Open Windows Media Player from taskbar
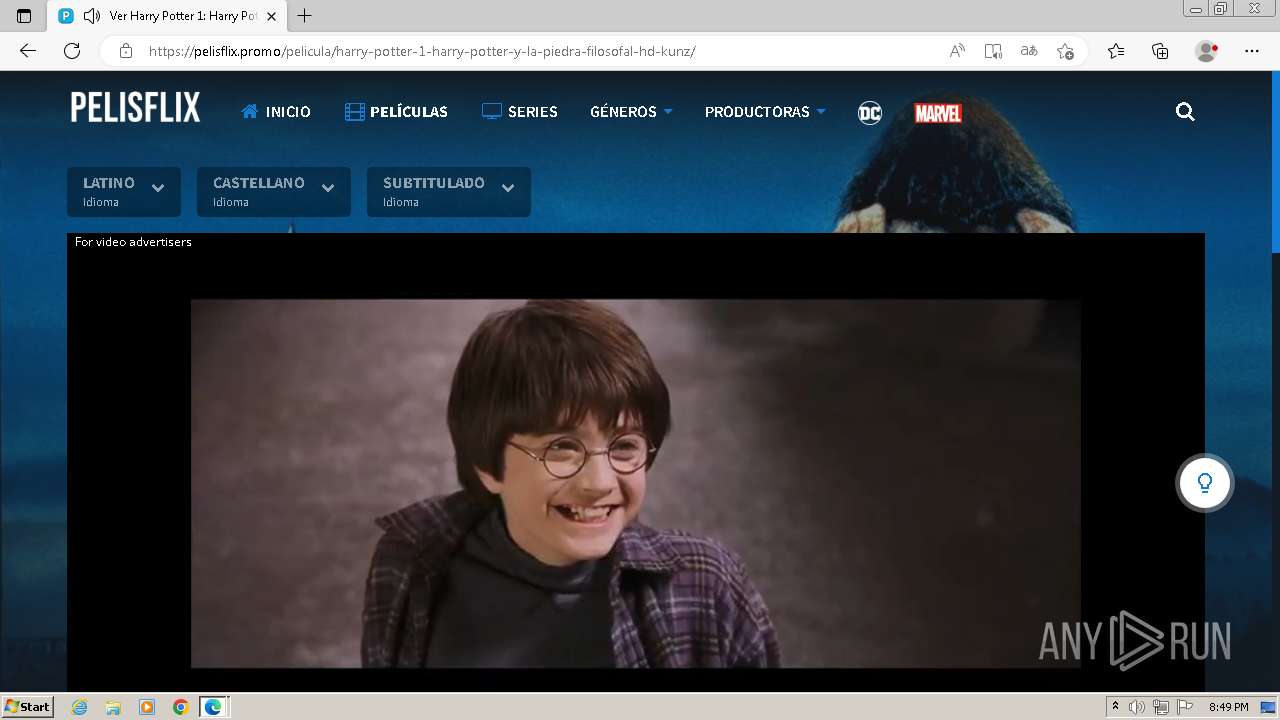The width and height of the screenshot is (1280, 720). point(147,707)
